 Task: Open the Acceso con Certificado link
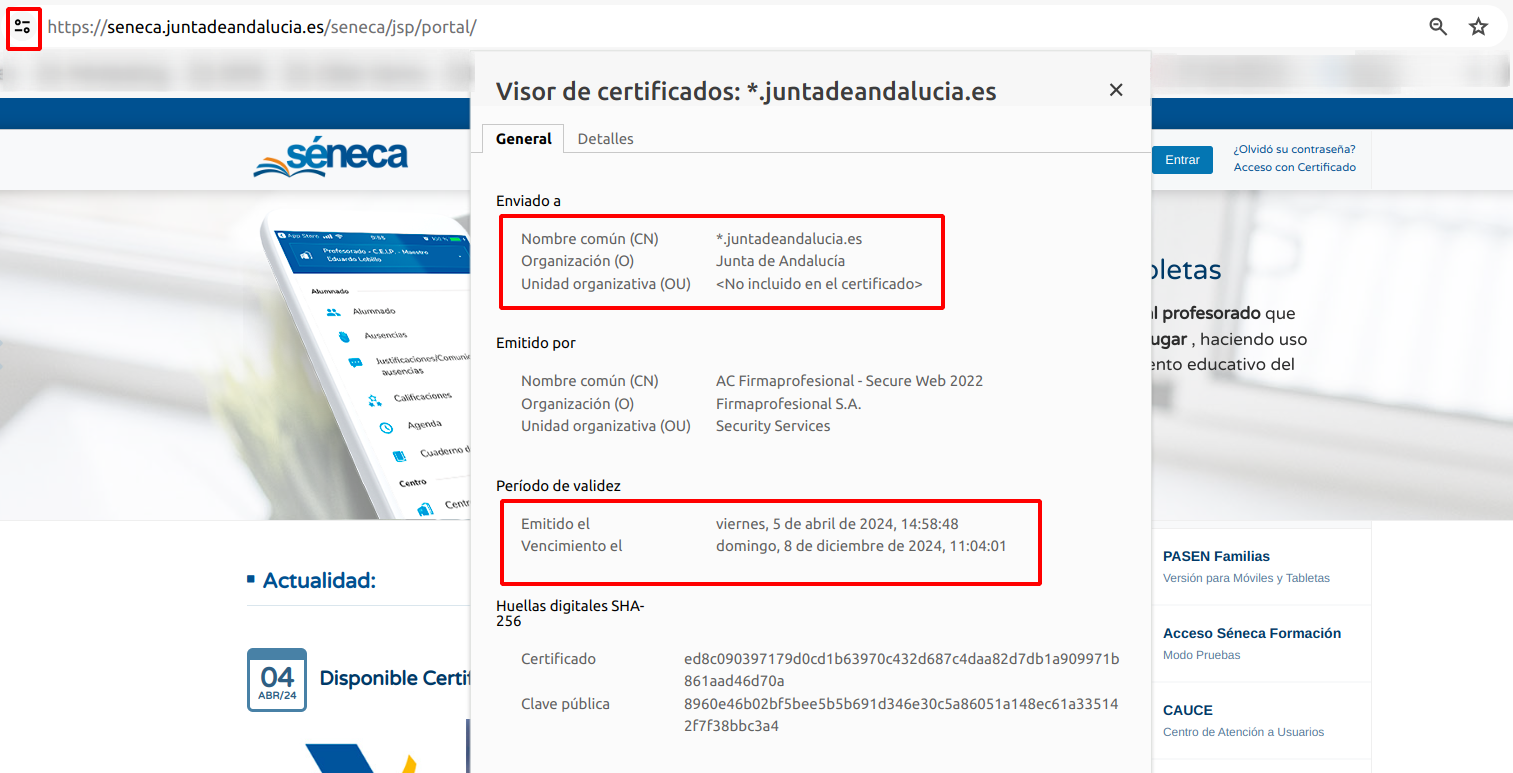click(x=1294, y=167)
